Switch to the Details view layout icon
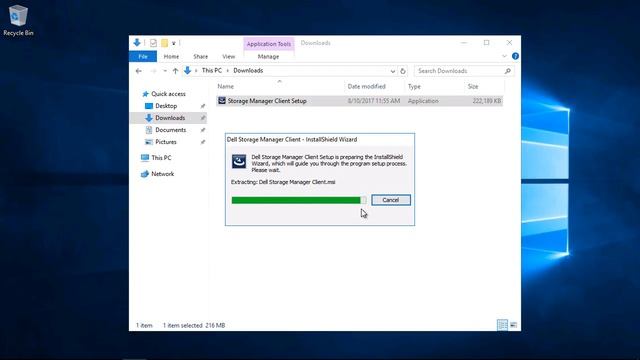Viewport: 640px width, 360px height. (x=502, y=325)
